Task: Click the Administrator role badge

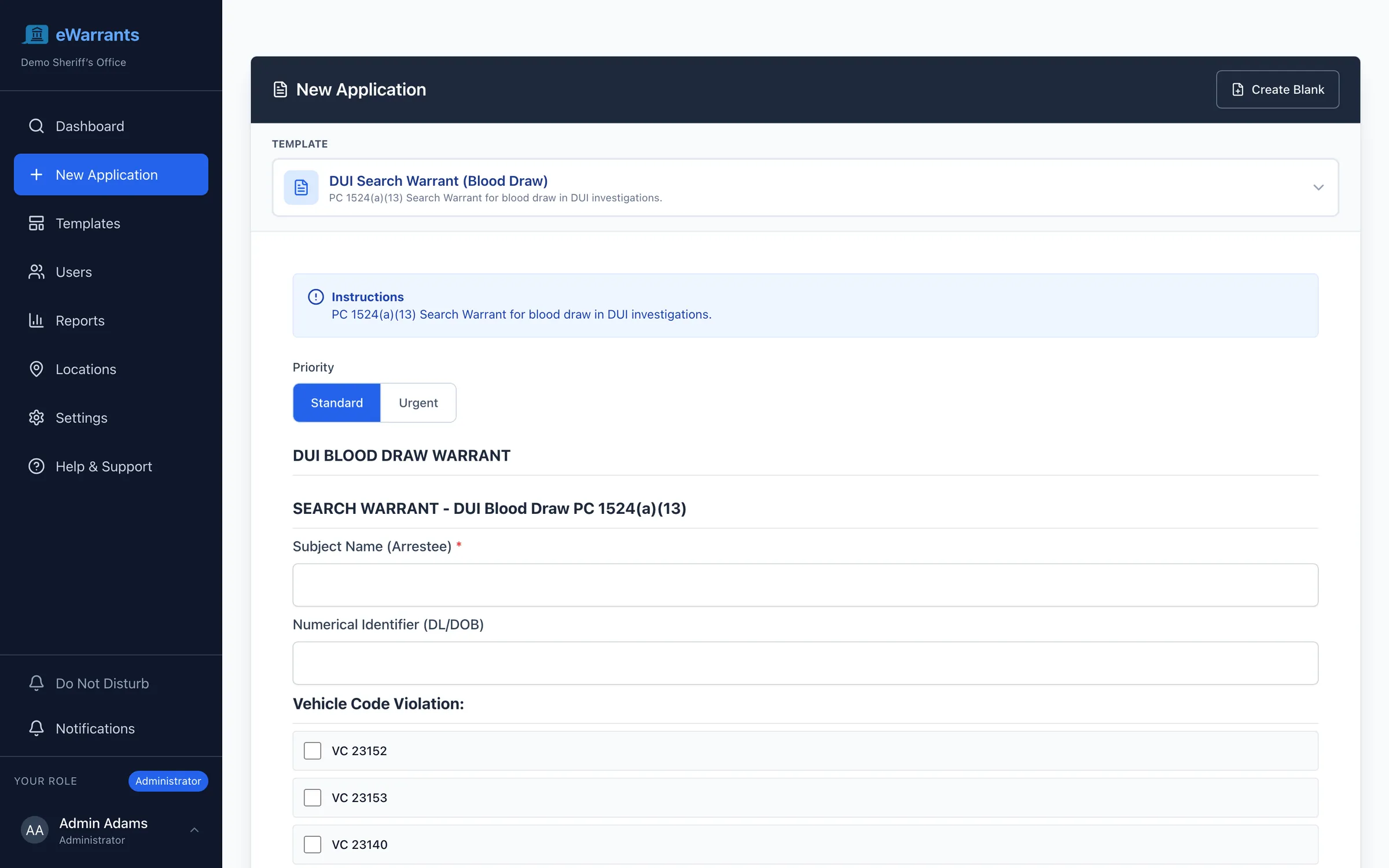Action: [168, 781]
